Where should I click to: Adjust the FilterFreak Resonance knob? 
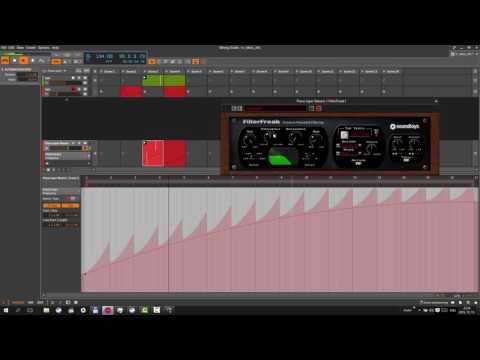click(295, 137)
